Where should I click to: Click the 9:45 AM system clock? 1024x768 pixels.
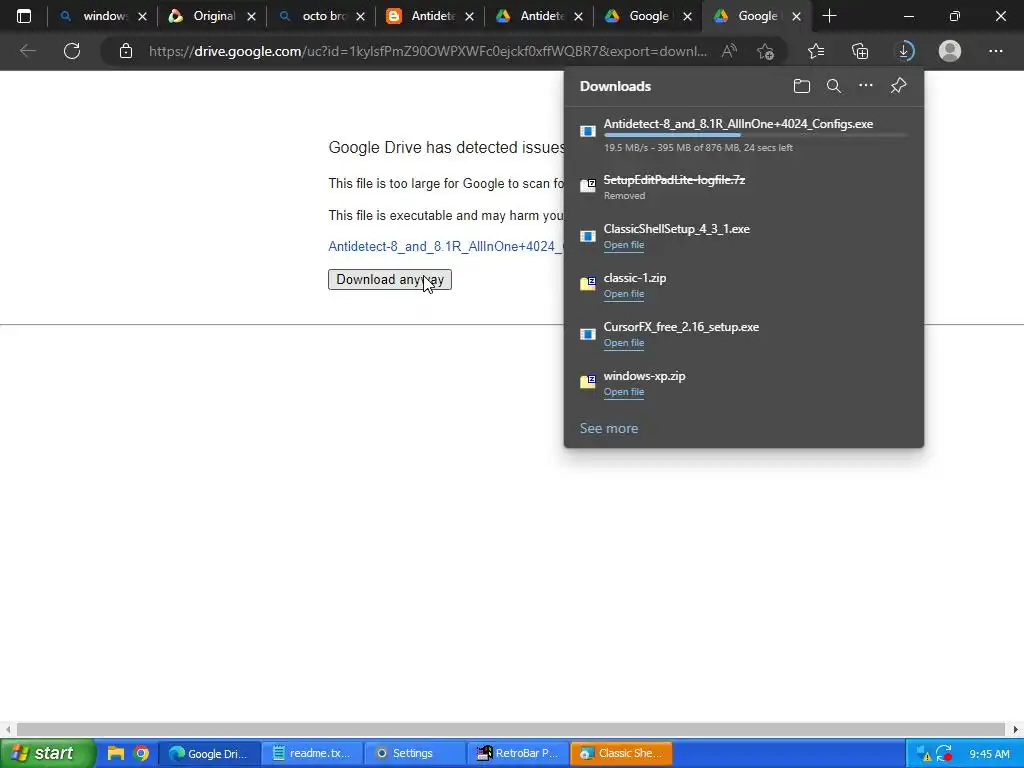click(989, 754)
